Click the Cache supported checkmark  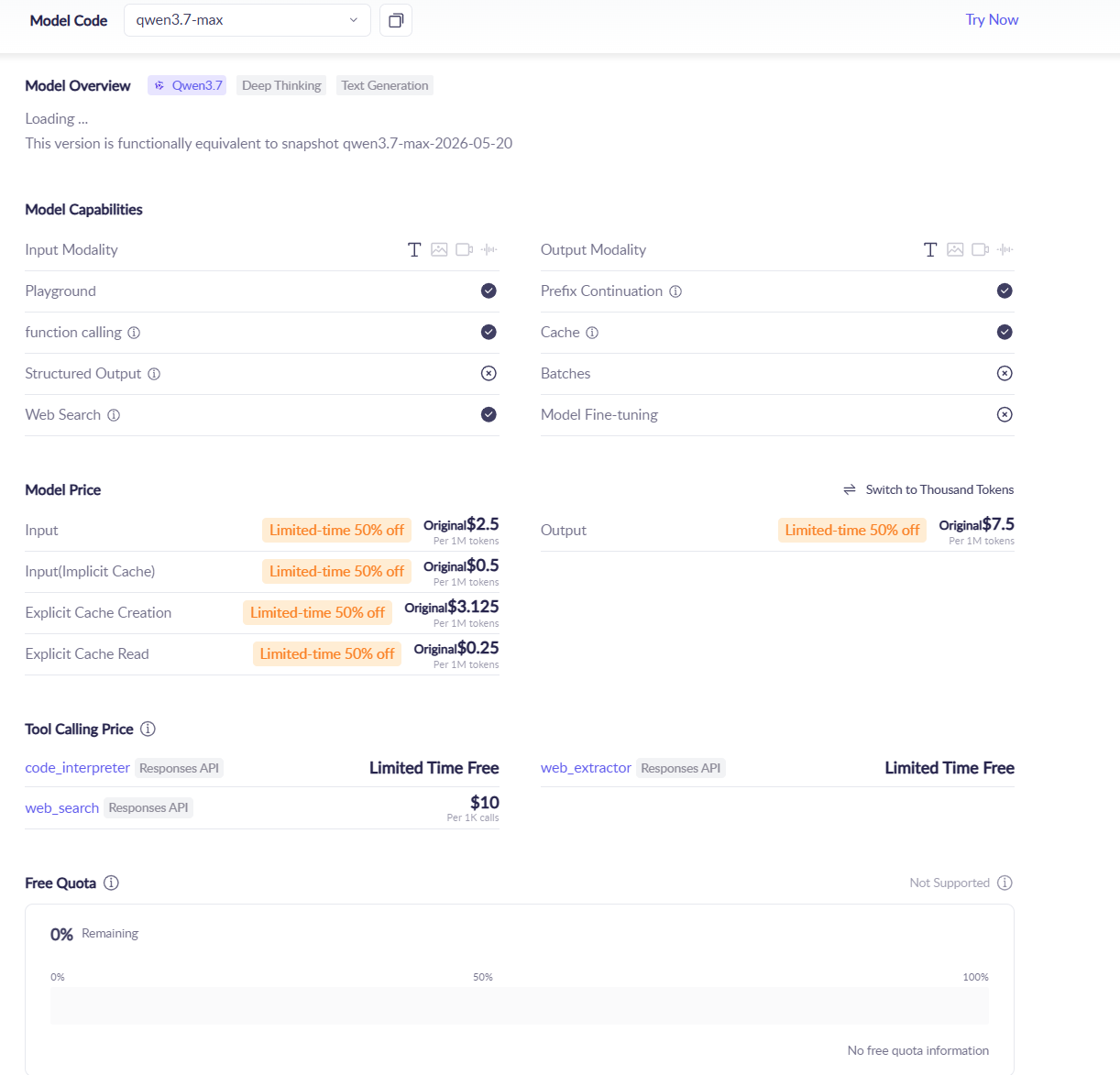[x=1005, y=332]
